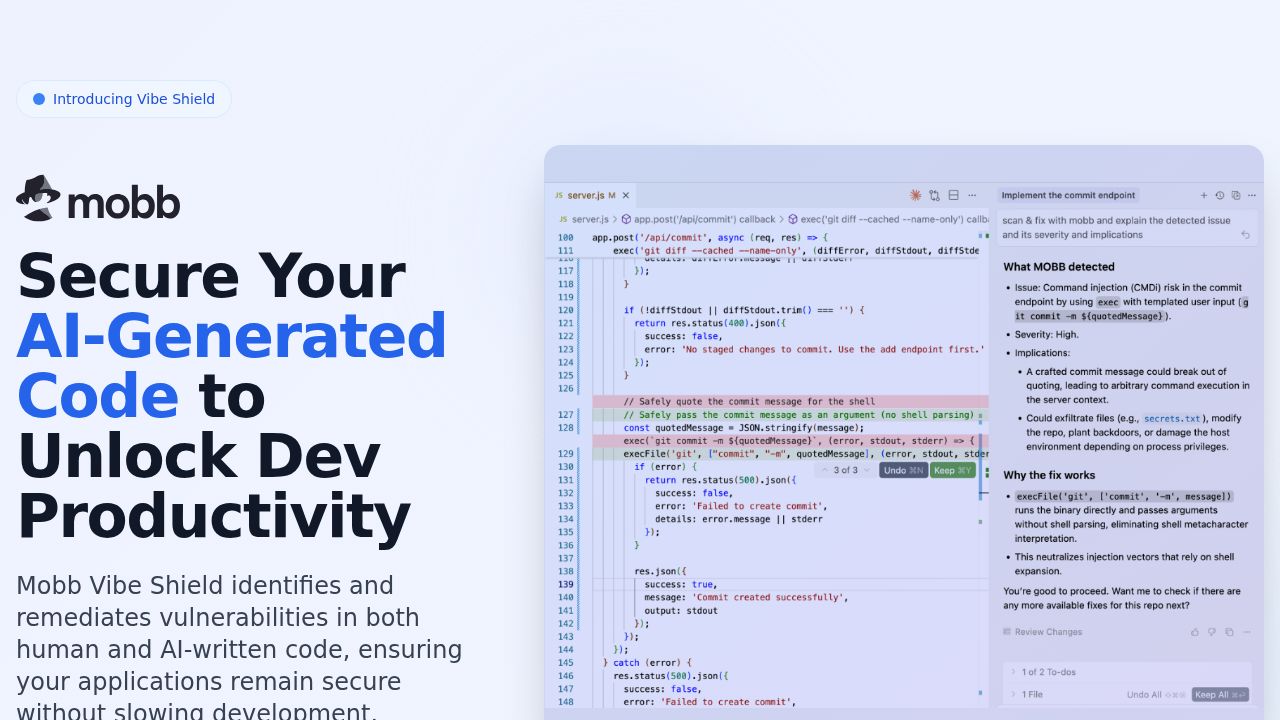1280x720 pixels.
Task: Click the exec('git diff --cached') breadcrumb
Action: [x=888, y=219]
